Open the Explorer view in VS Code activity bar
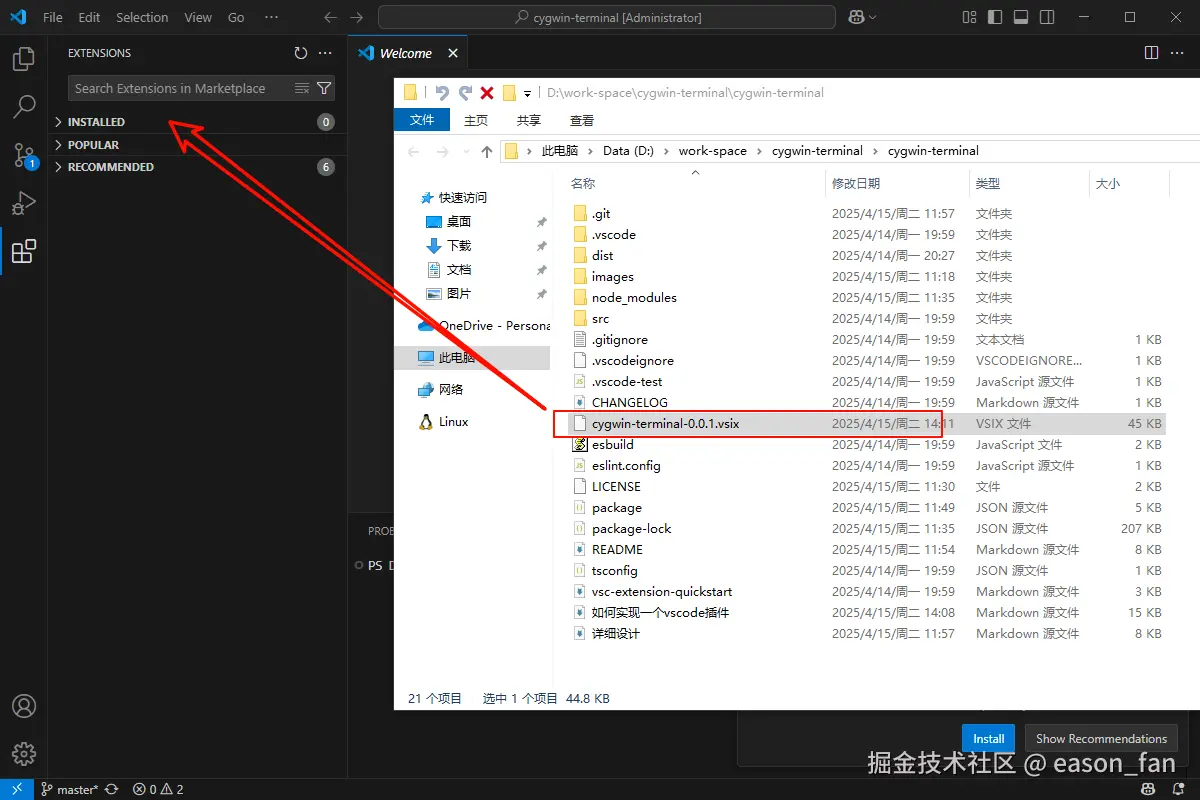The width and height of the screenshot is (1200, 800). coord(24,59)
